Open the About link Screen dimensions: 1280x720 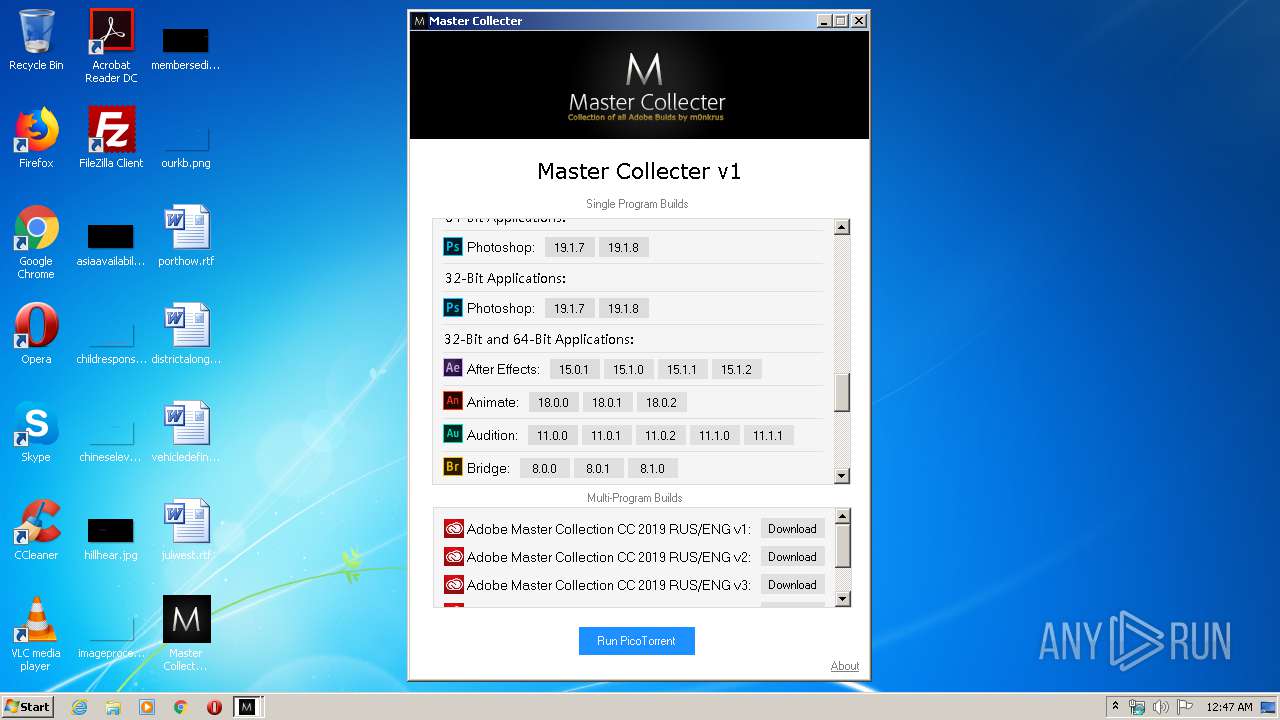tap(844, 666)
